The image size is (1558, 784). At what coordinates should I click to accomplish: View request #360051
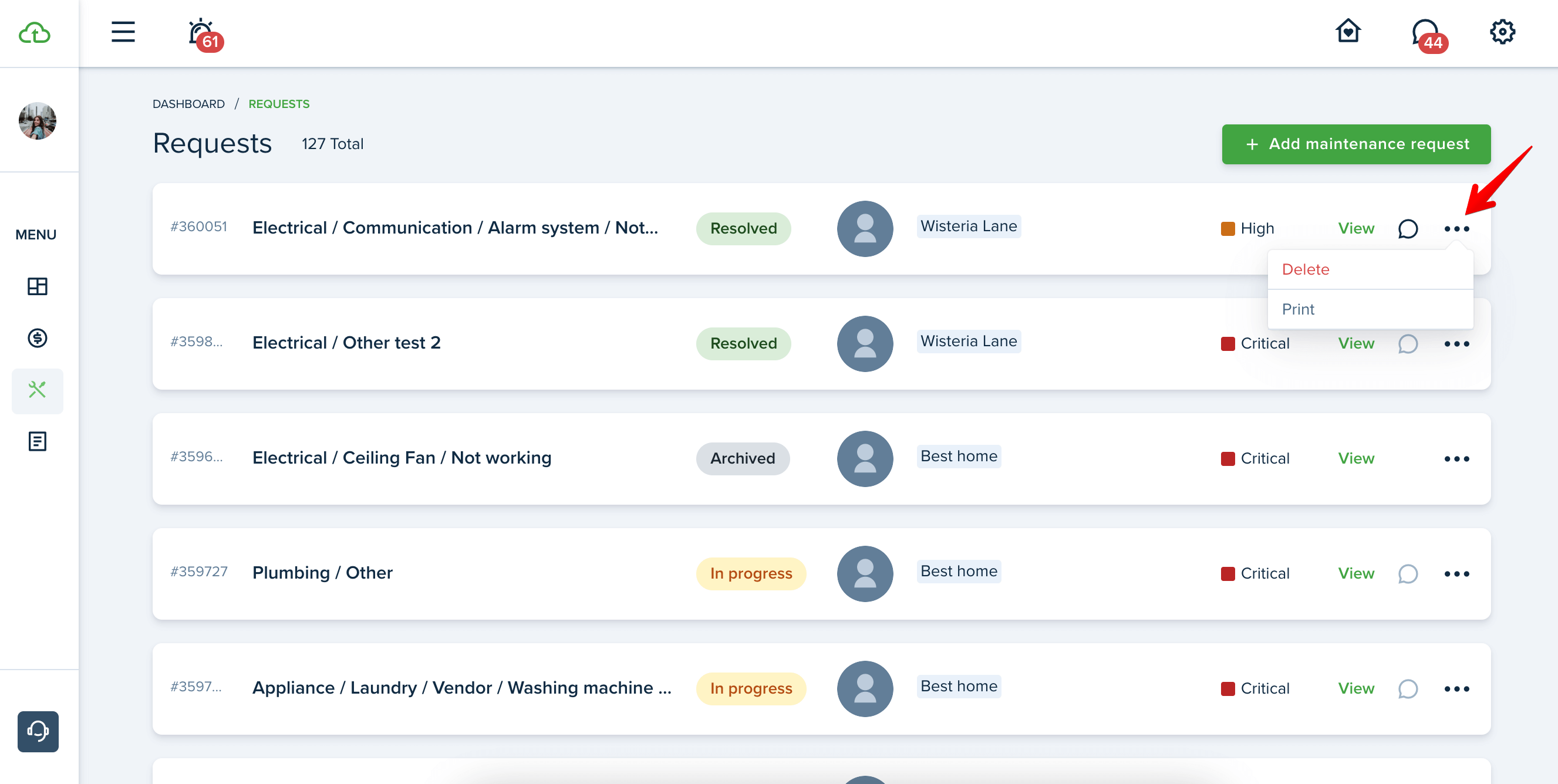pyautogui.click(x=1356, y=228)
